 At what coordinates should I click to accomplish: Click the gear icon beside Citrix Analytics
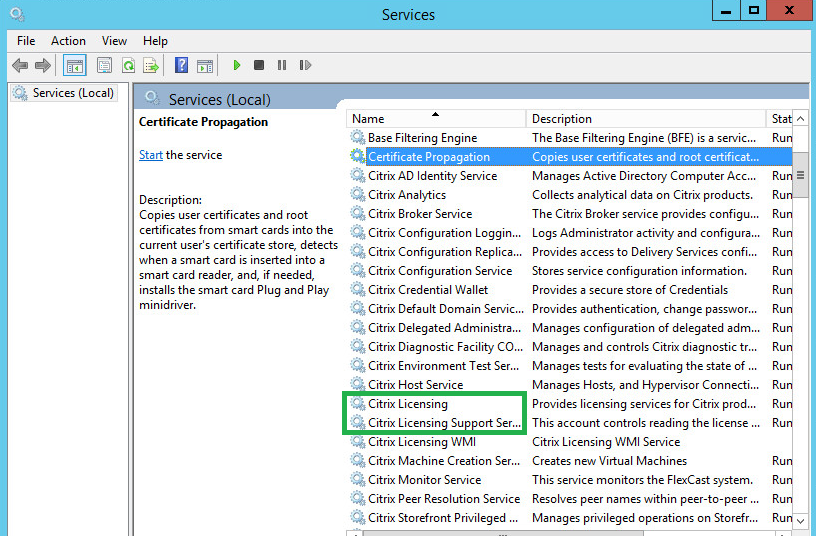[358, 195]
